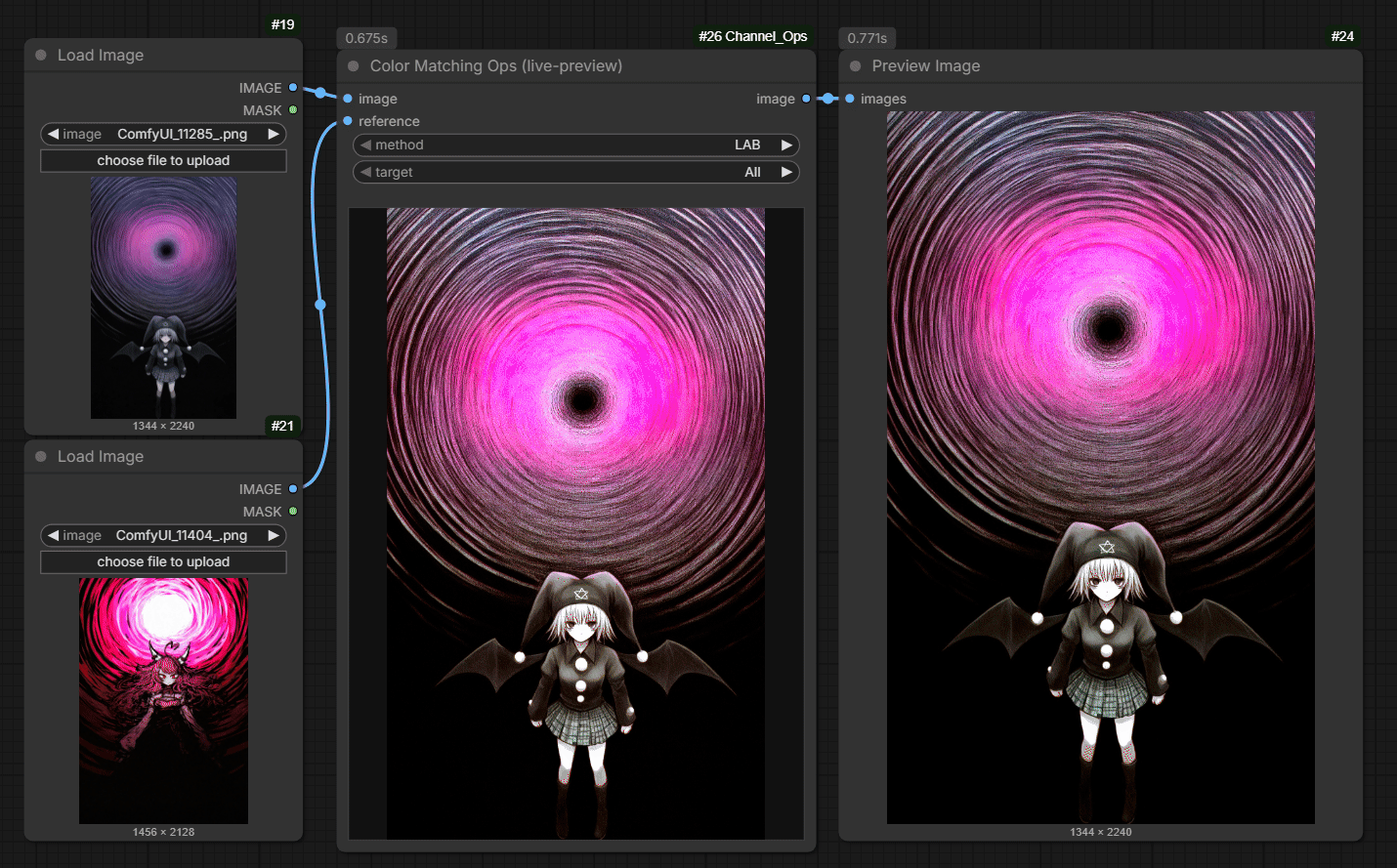Select previous image file for ComfyUI_11404_.png
Image resolution: width=1397 pixels, height=868 pixels.
click(53, 535)
